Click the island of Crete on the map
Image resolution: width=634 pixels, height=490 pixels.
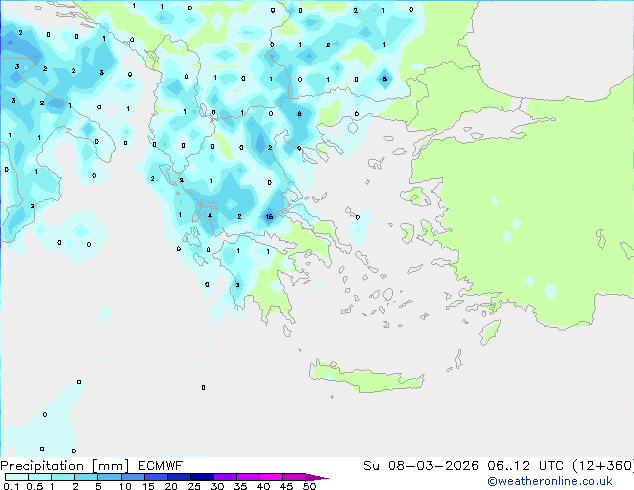point(366,377)
